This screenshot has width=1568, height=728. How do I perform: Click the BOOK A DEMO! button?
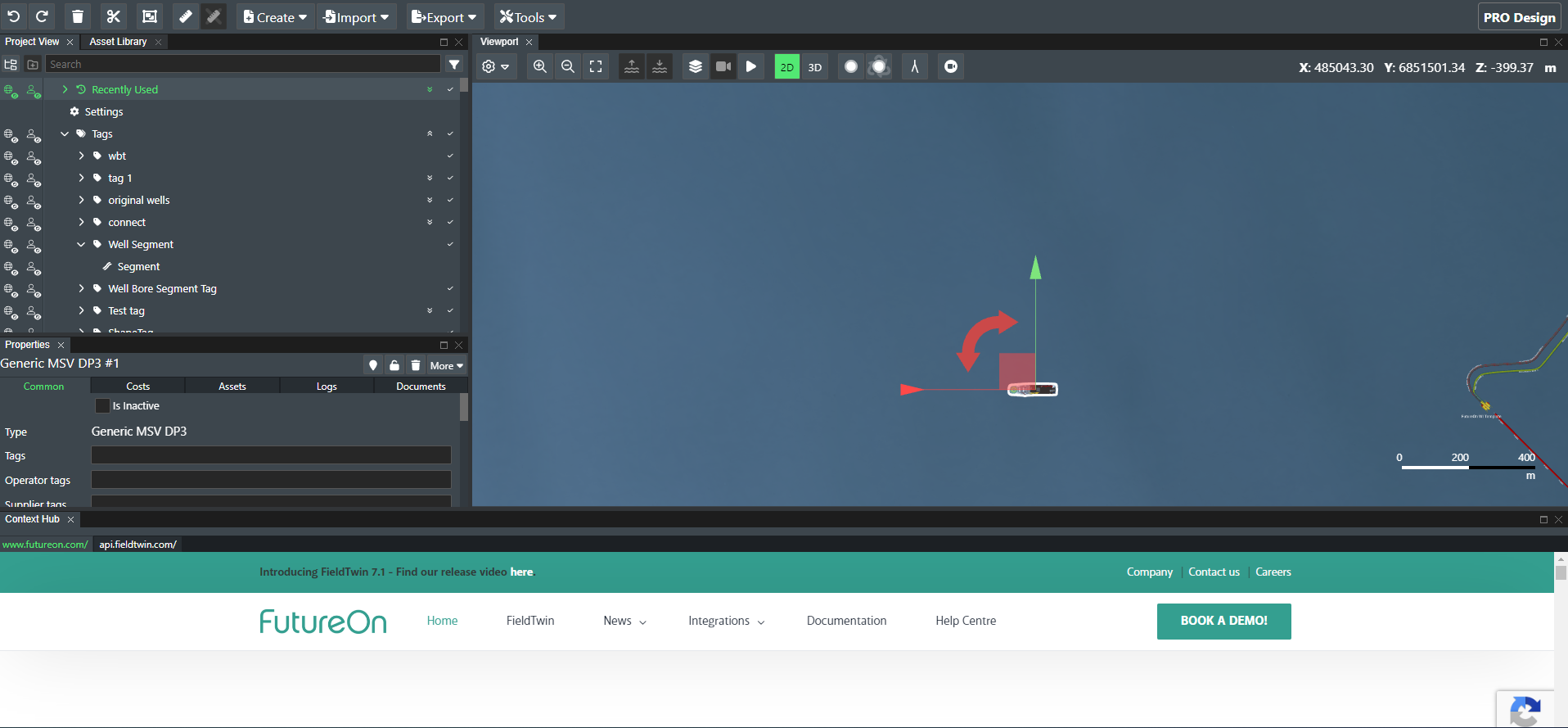[x=1223, y=621]
